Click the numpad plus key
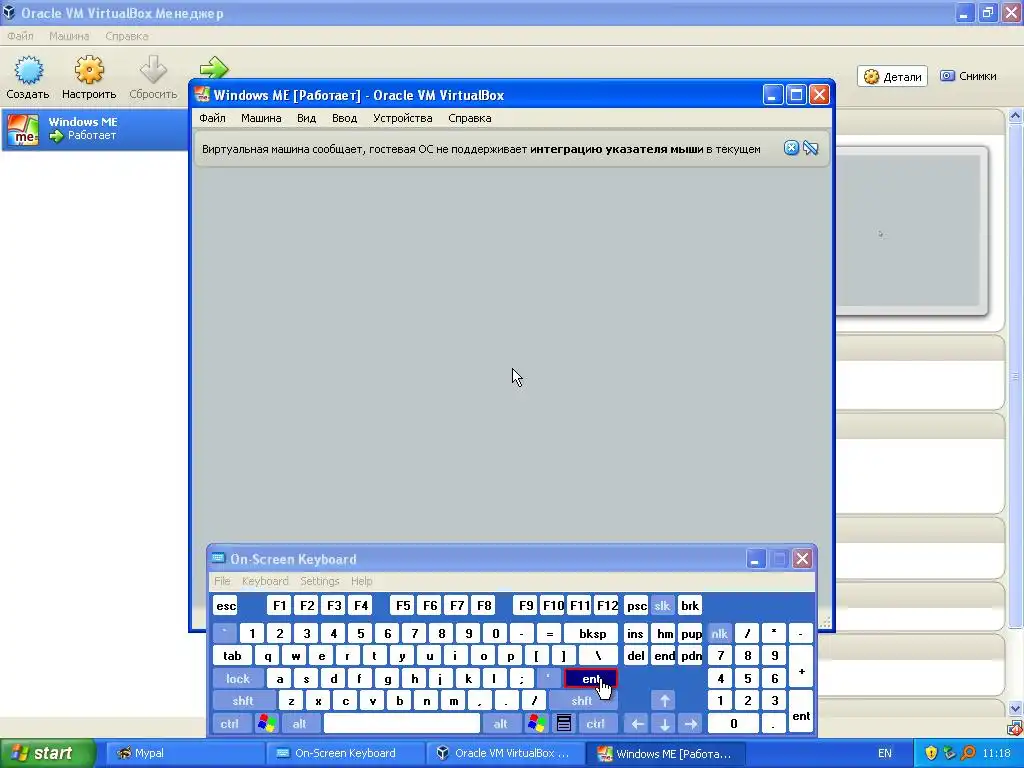The height and width of the screenshot is (768, 1024). pyautogui.click(x=801, y=667)
